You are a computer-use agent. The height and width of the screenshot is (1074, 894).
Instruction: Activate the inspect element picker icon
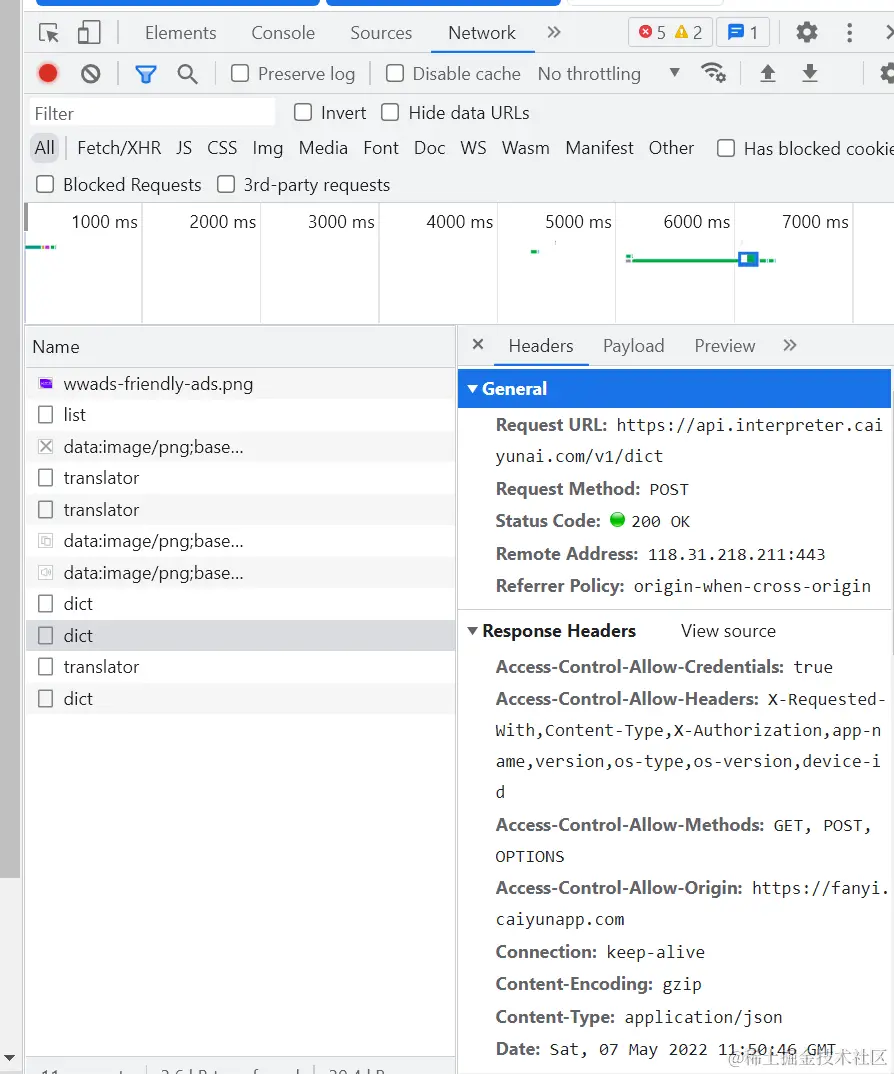point(49,32)
